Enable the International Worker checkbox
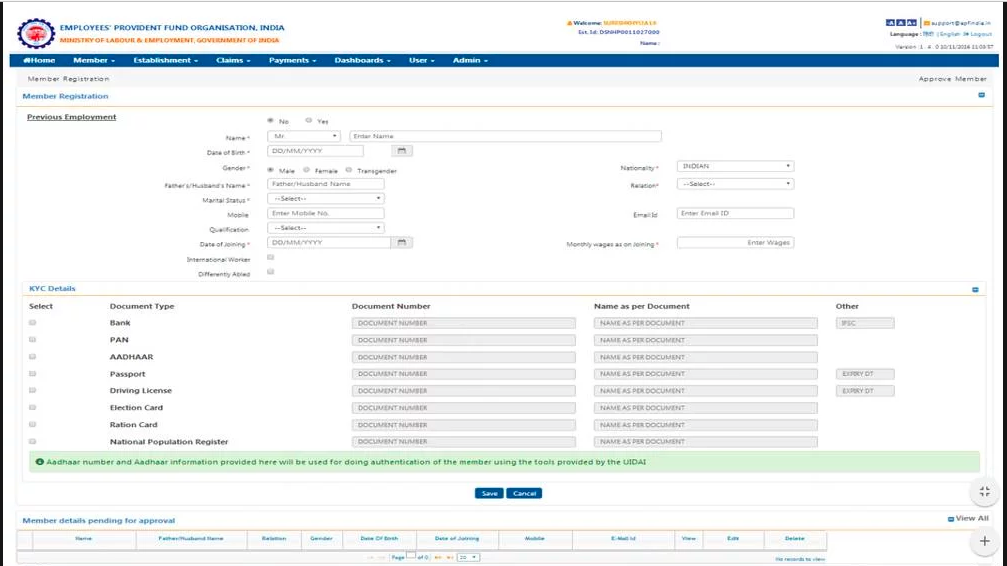 (x=271, y=258)
